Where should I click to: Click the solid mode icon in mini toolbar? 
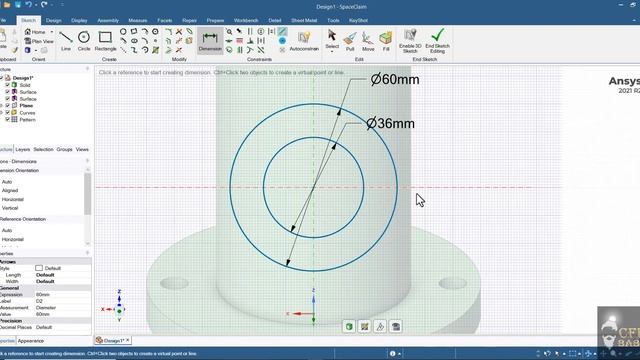(x=349, y=327)
